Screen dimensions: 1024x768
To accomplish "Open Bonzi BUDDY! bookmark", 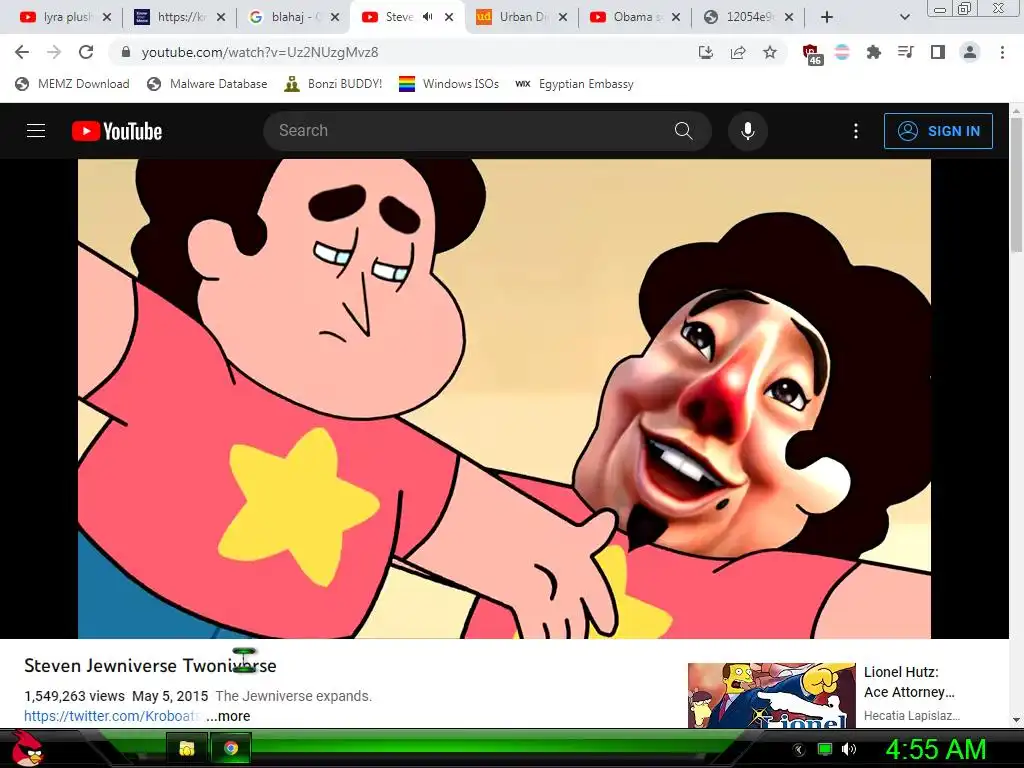I will (334, 84).
